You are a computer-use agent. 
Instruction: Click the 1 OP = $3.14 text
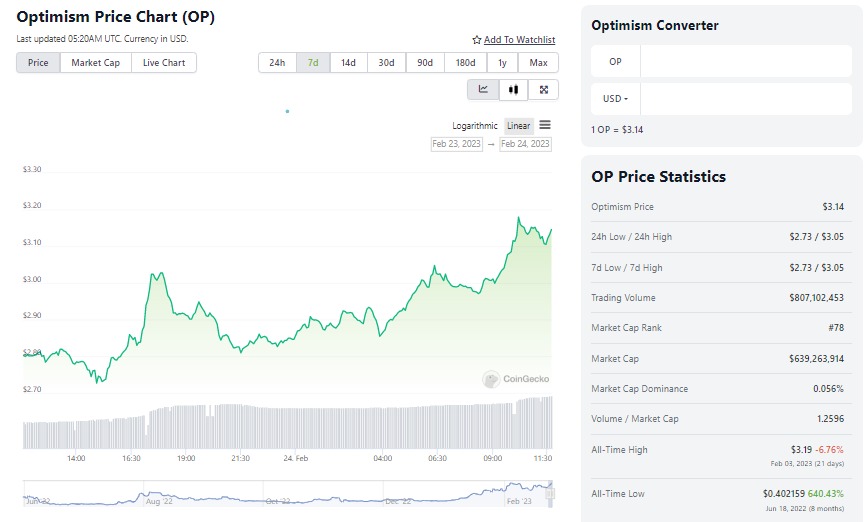(x=617, y=130)
